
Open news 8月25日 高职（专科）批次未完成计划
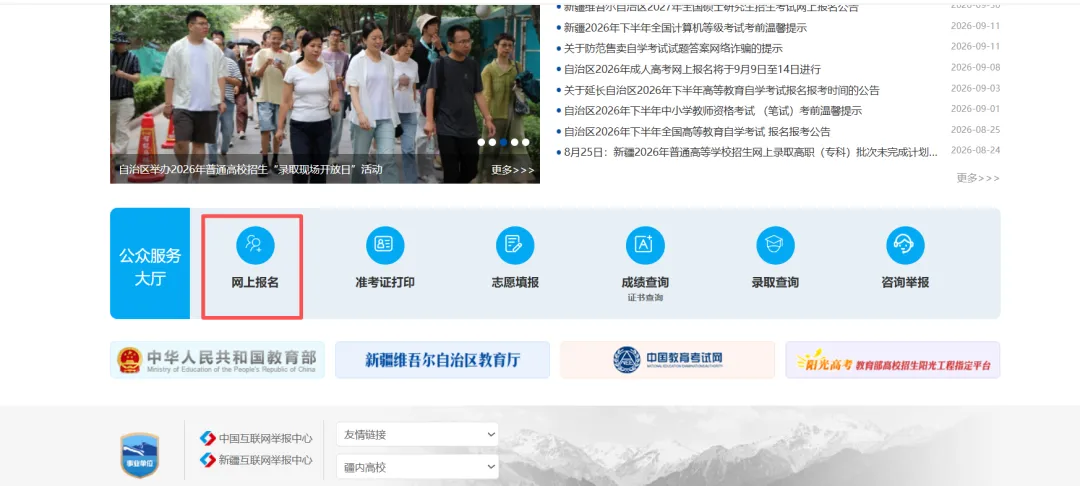pos(751,152)
